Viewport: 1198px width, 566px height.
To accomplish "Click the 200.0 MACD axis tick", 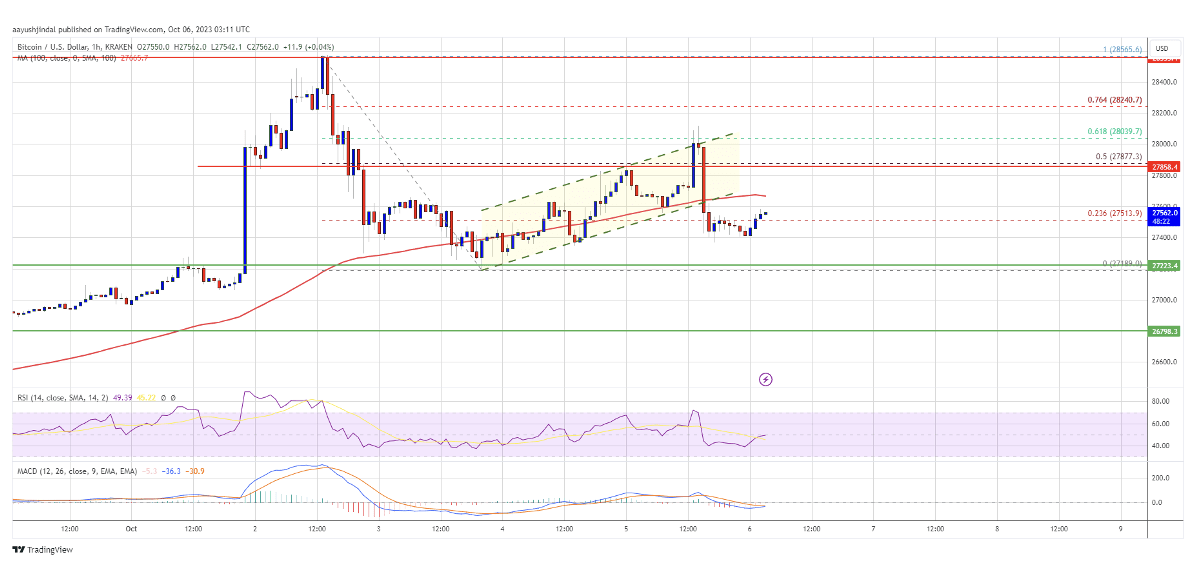I will [1162, 477].
